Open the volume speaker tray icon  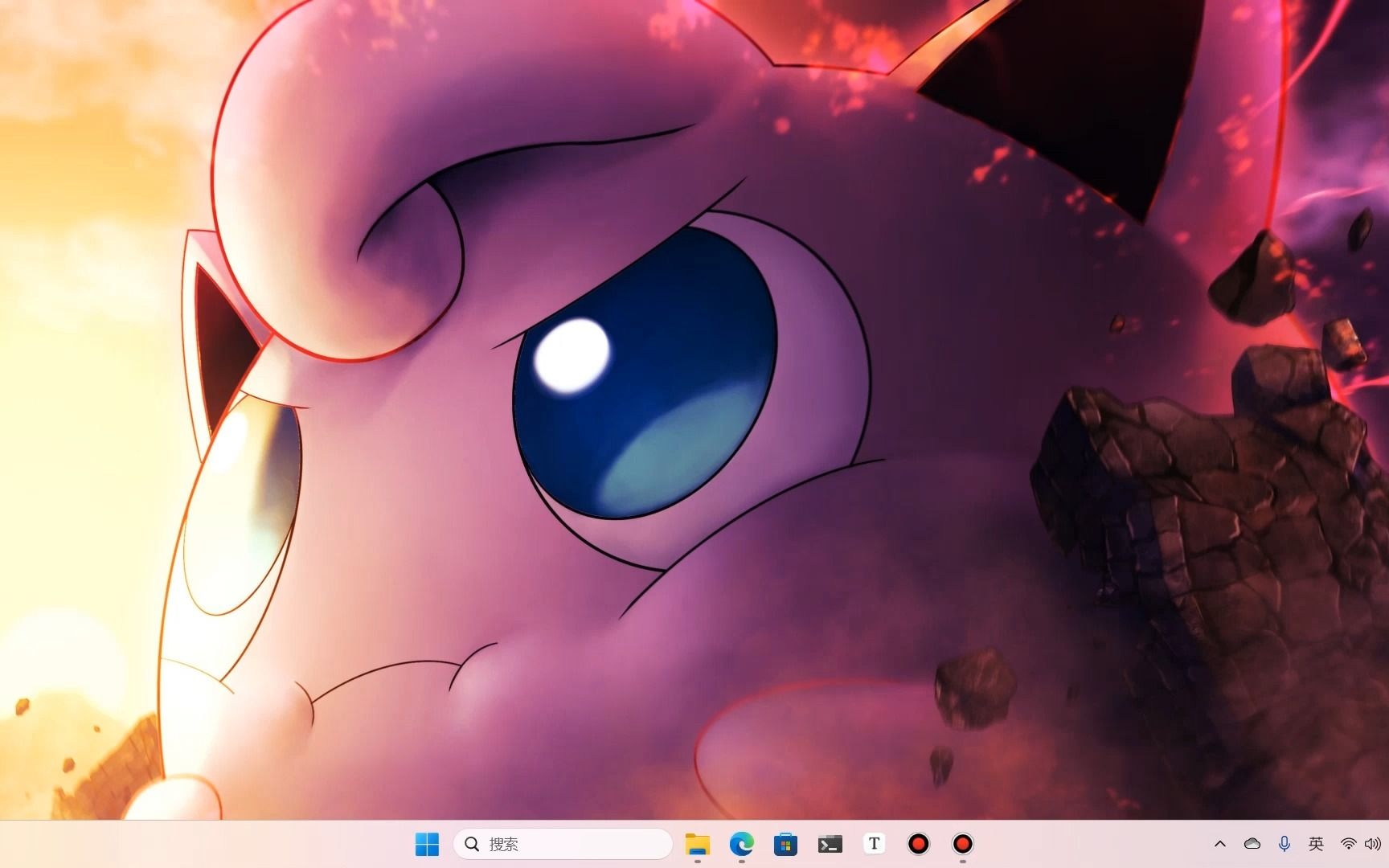[1372, 844]
